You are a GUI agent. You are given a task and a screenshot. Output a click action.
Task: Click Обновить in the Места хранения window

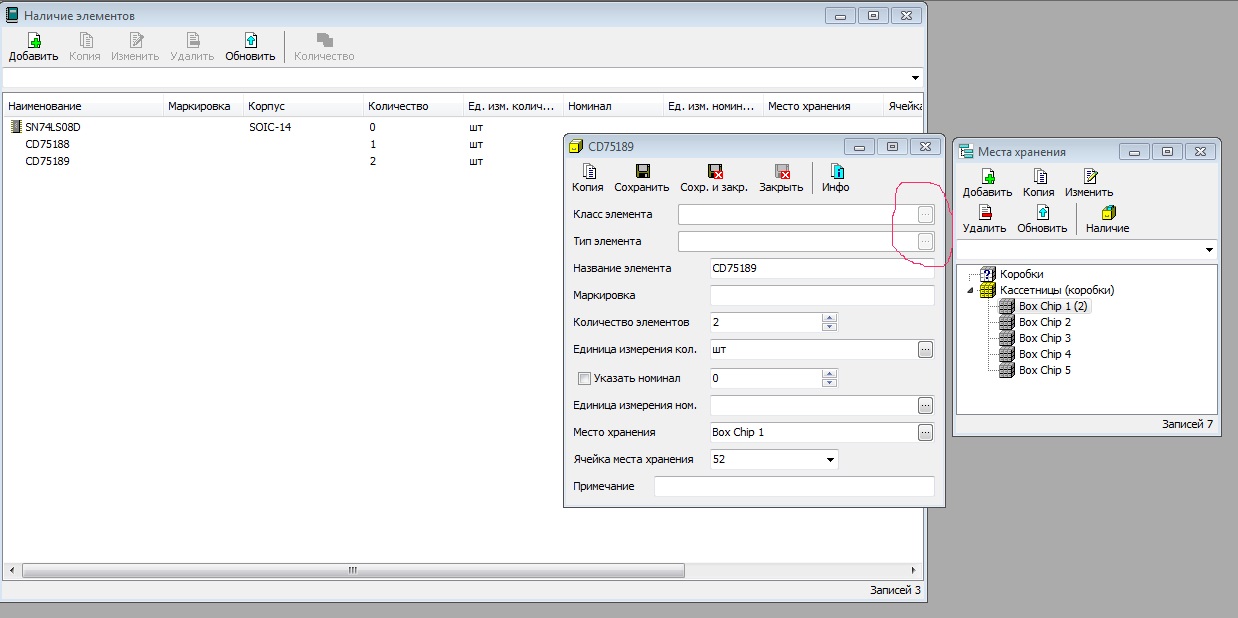pos(1042,219)
